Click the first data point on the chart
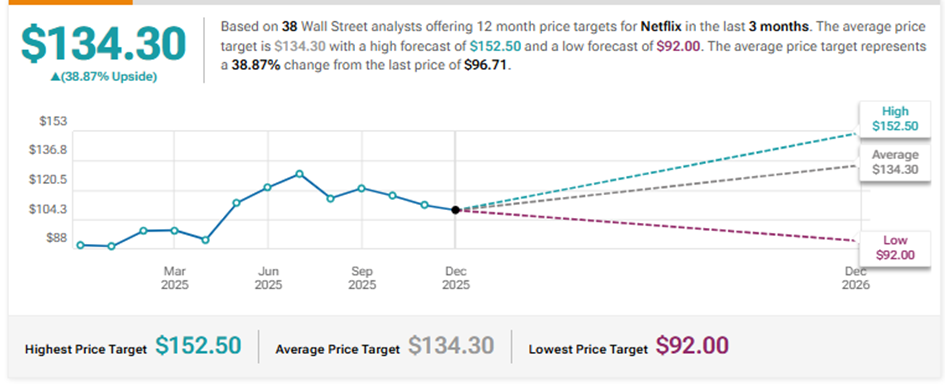Screen dimensions: 945x387 [81, 245]
